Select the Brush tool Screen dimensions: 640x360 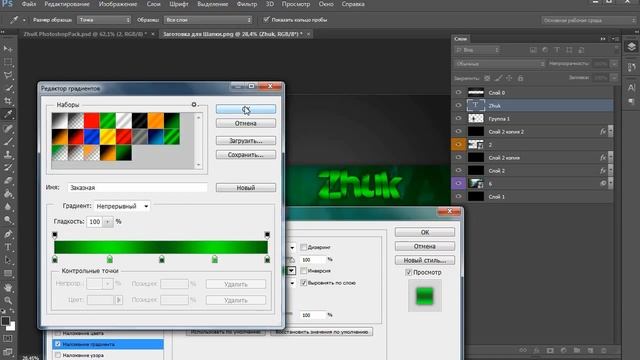click(x=8, y=141)
